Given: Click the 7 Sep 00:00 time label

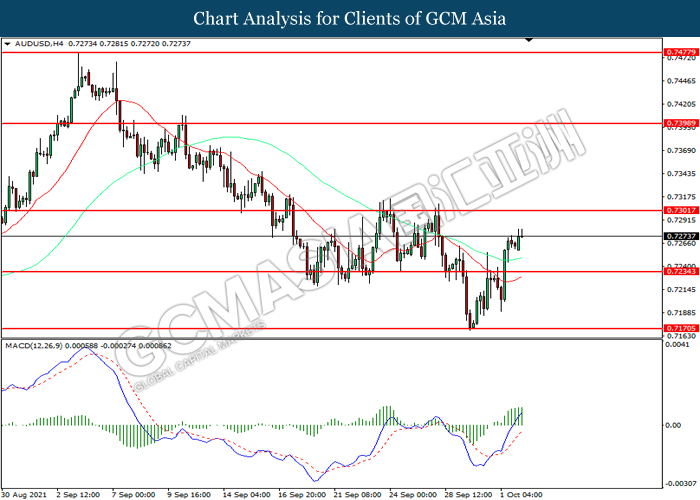Looking at the screenshot, I should coord(133,495).
